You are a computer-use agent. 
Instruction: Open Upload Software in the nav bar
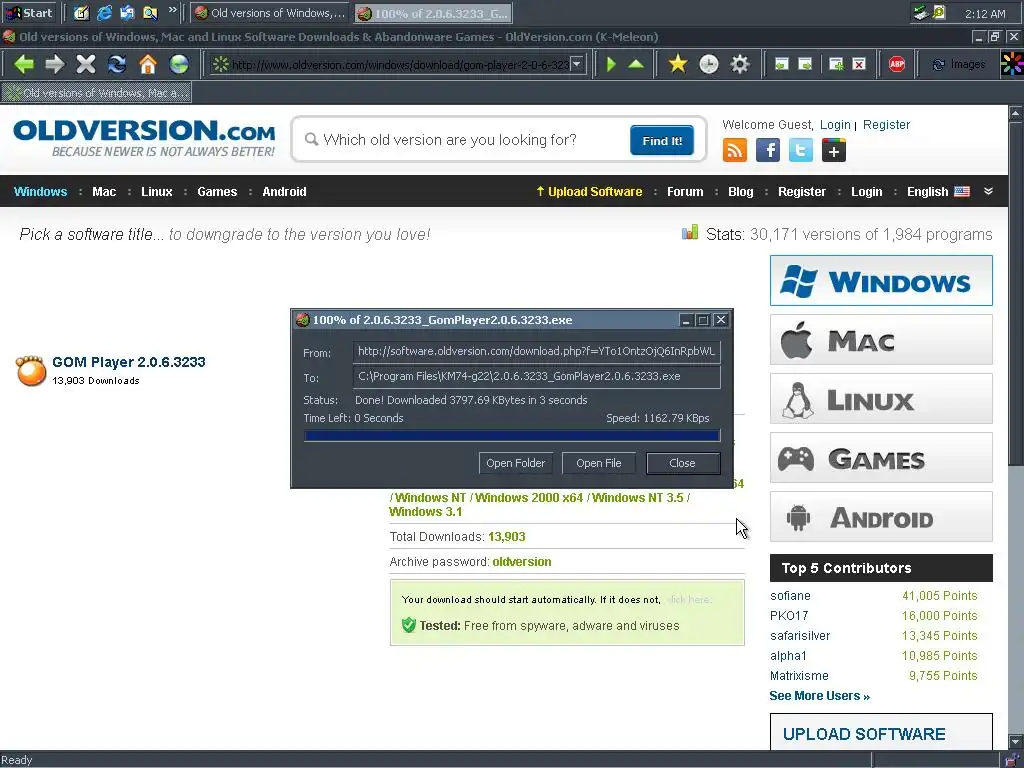coord(589,191)
